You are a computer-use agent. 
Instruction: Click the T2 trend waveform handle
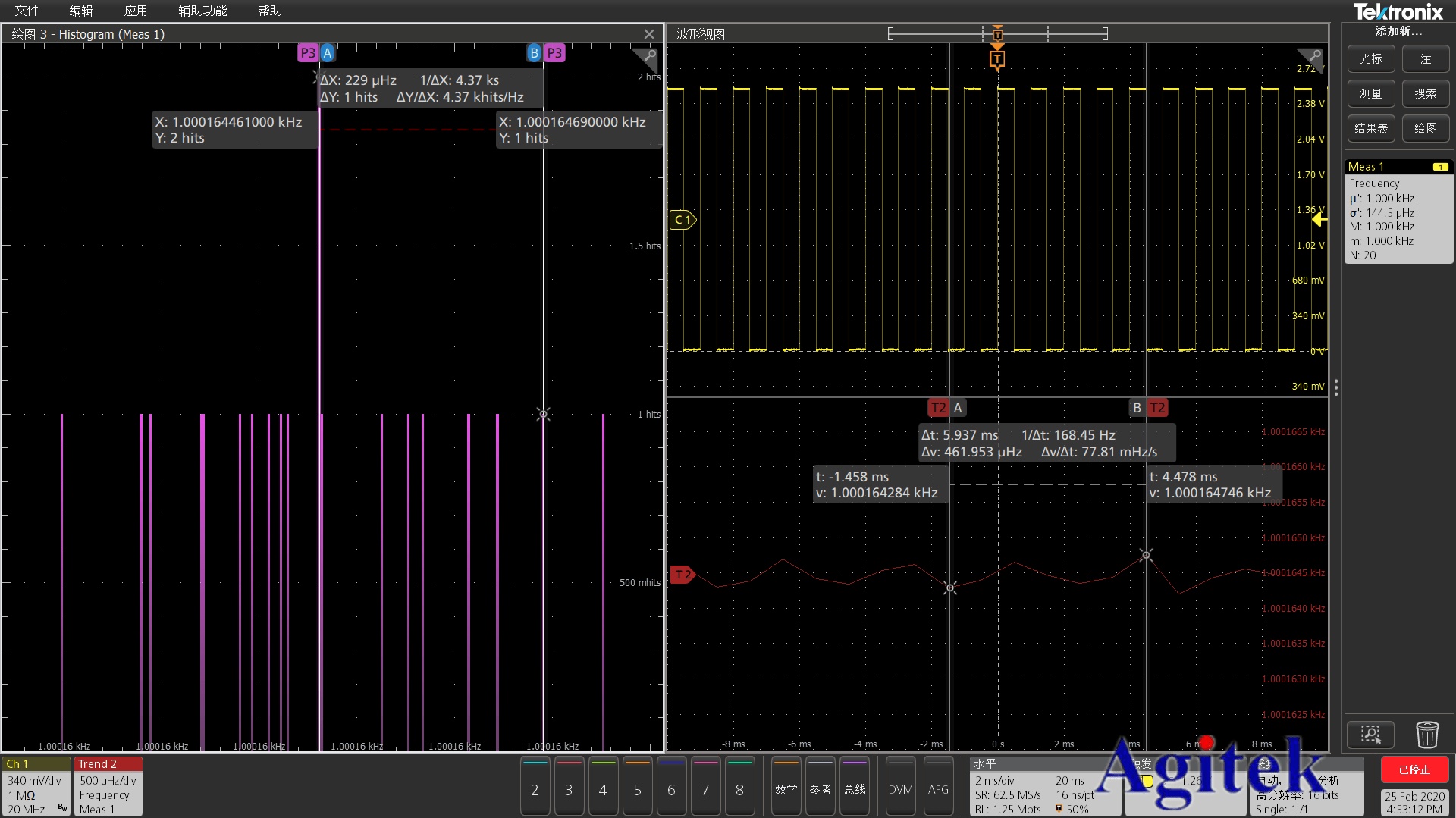682,575
